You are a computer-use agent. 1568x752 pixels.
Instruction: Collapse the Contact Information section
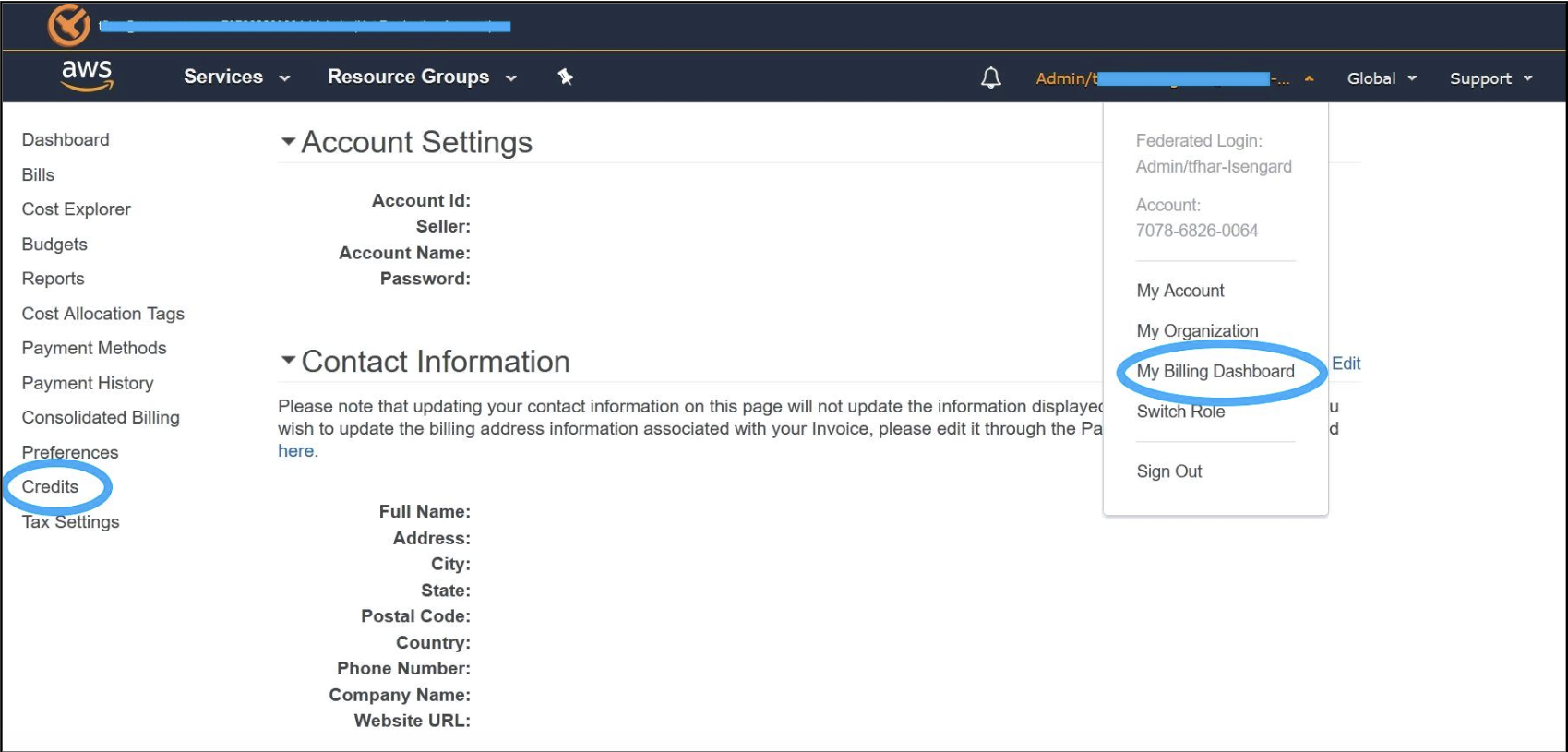pos(288,361)
